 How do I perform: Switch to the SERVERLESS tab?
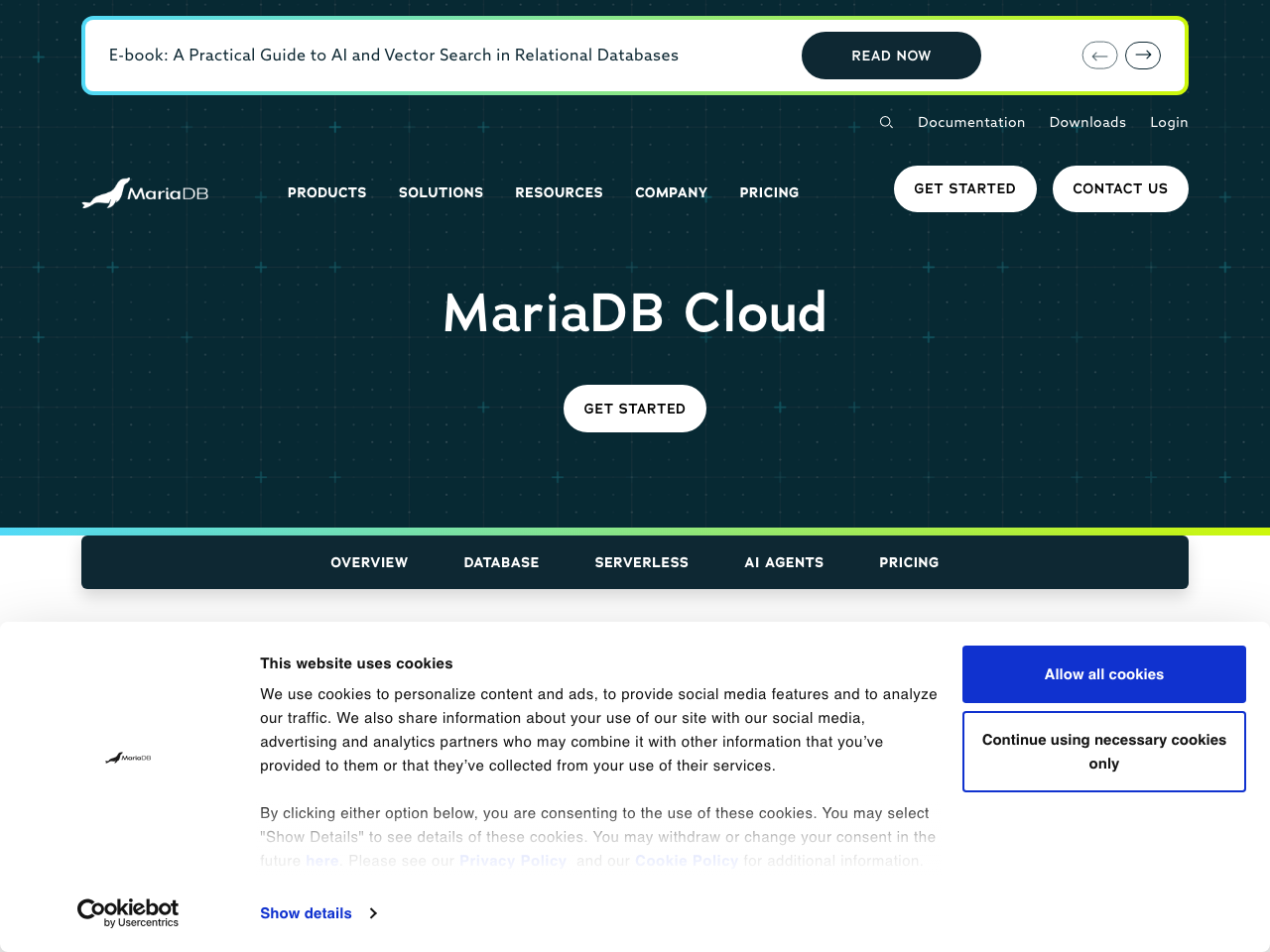click(x=641, y=562)
